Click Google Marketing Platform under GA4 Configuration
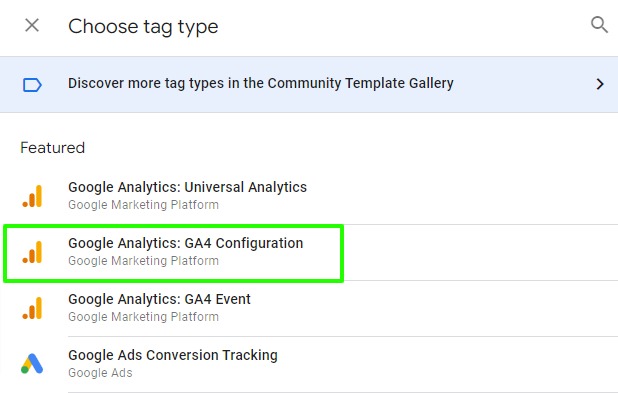The image size is (618, 393). [143, 261]
